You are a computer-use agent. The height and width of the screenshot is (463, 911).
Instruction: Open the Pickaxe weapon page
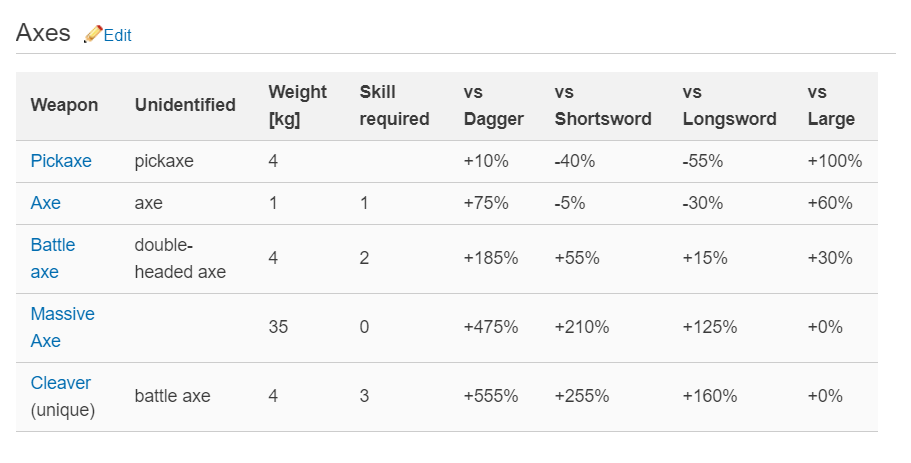tap(61, 161)
